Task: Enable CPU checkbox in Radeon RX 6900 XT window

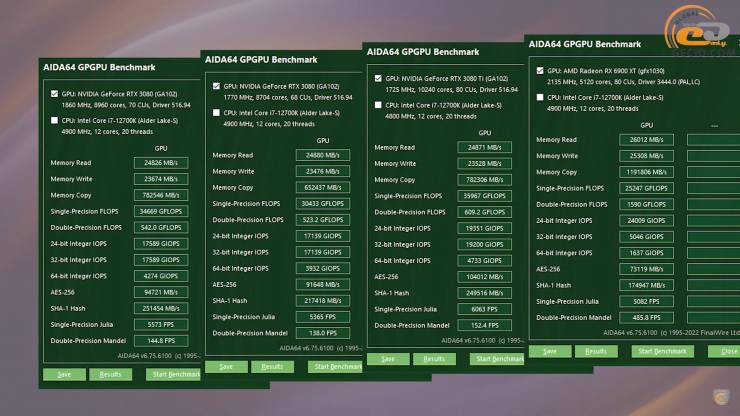Action: coord(540,97)
